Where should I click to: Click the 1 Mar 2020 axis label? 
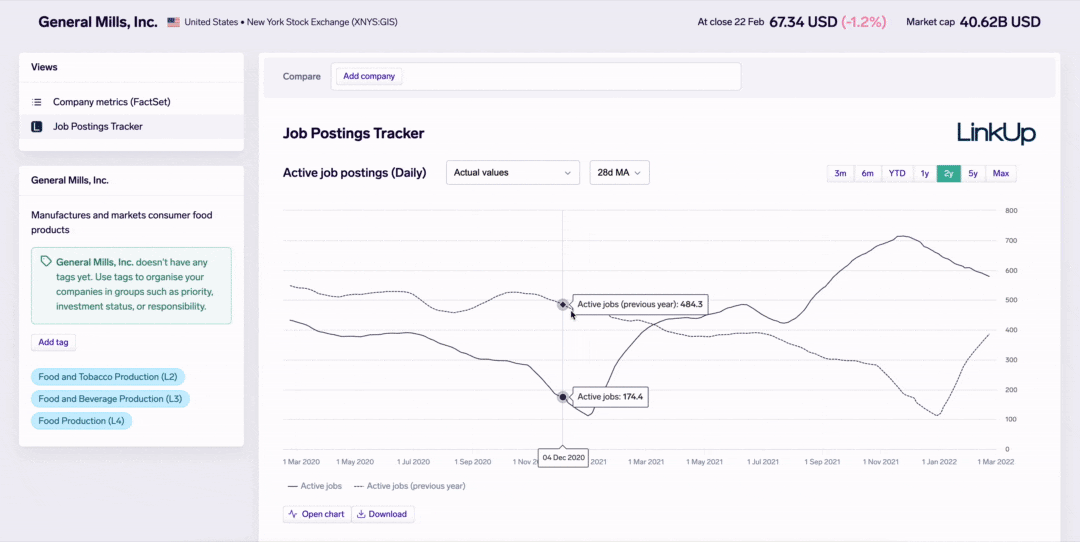tap(302, 462)
